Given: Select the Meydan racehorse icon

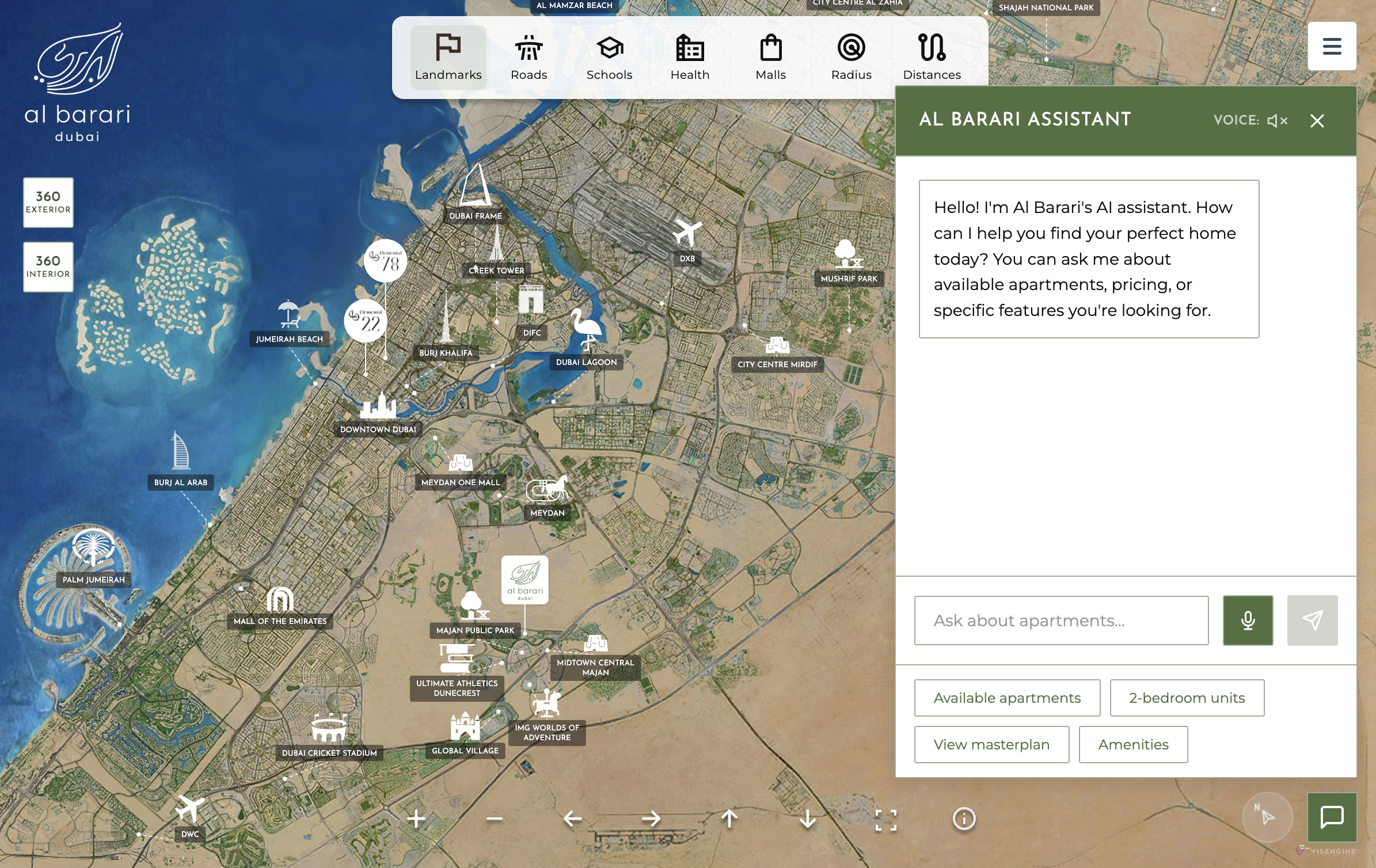Looking at the screenshot, I should [x=547, y=489].
